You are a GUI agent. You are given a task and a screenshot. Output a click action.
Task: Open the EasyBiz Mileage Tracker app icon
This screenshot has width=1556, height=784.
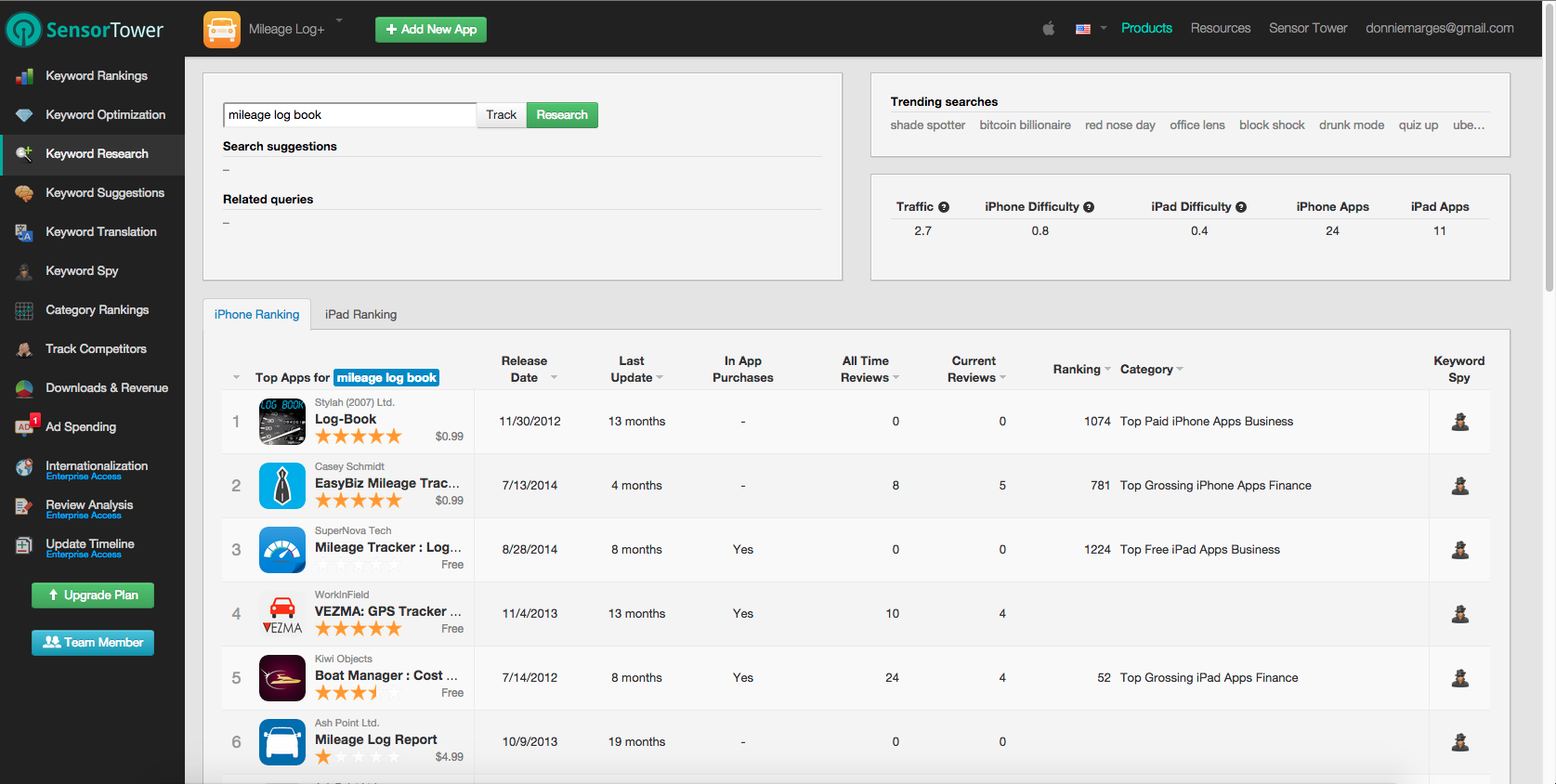pyautogui.click(x=282, y=486)
